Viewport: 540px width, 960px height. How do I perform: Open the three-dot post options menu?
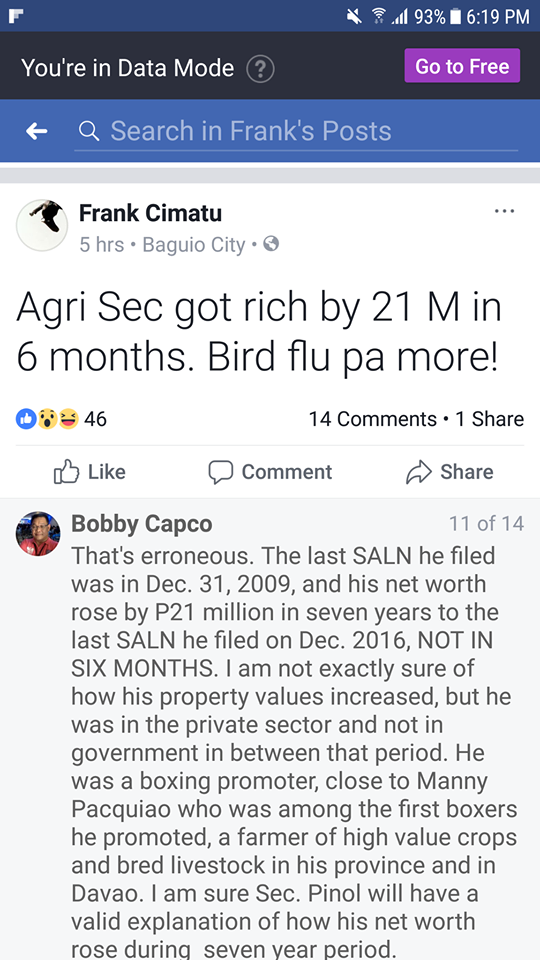tap(504, 211)
